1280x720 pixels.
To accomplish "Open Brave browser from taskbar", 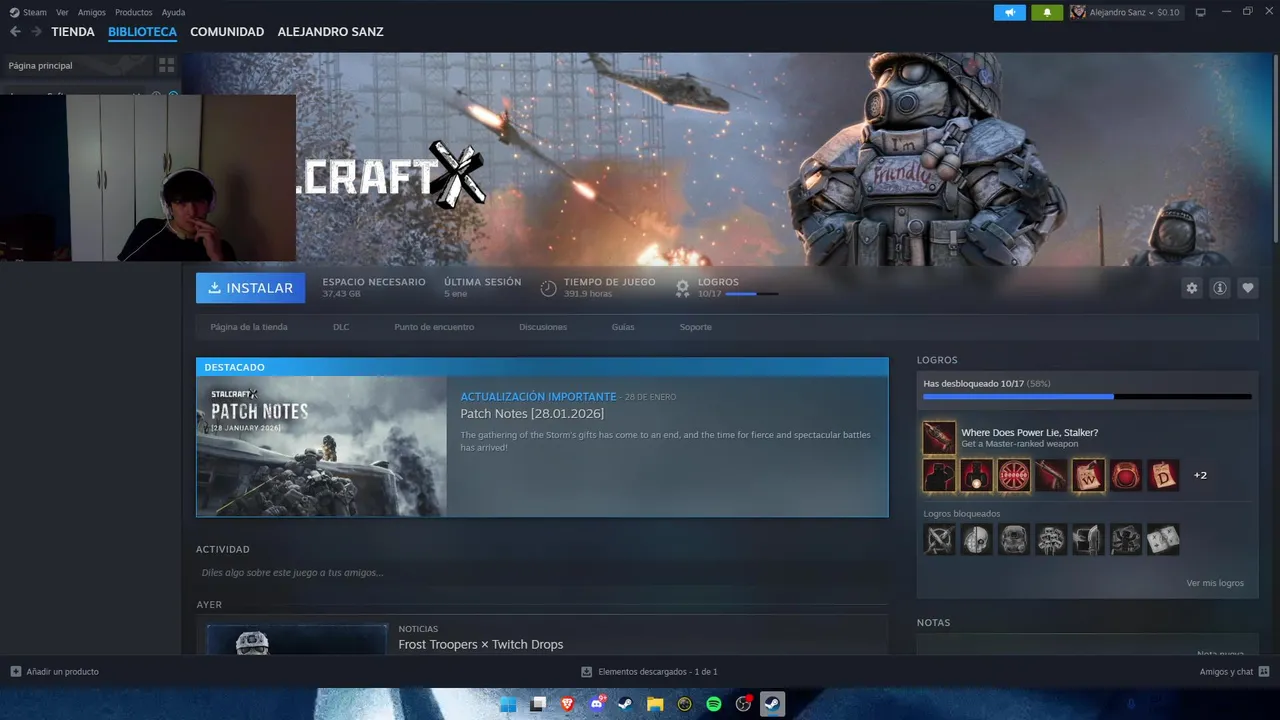I will tap(568, 704).
